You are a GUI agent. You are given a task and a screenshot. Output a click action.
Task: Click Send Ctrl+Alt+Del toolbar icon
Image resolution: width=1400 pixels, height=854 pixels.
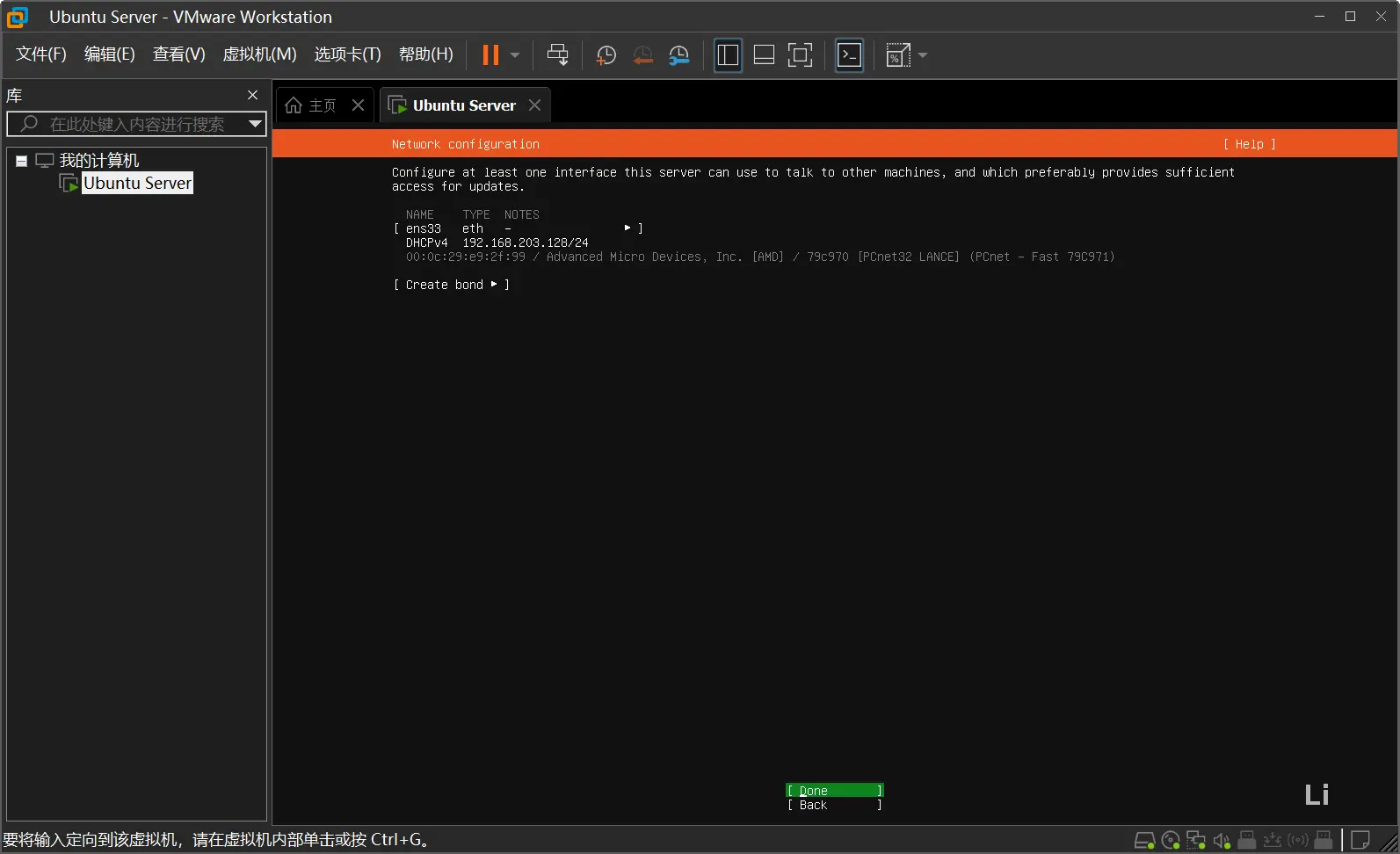click(557, 55)
